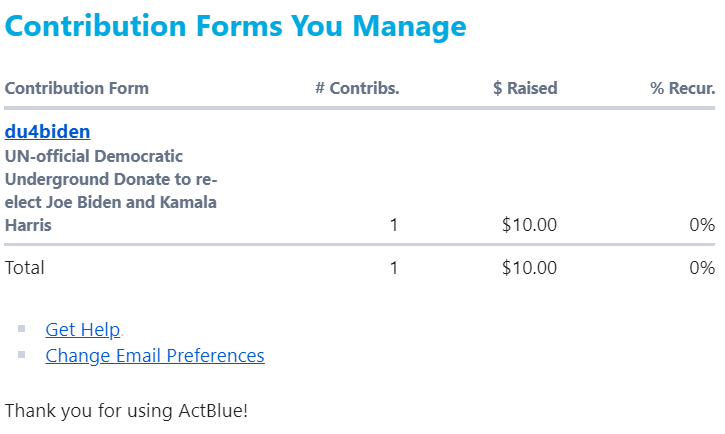The height and width of the screenshot is (434, 725).
Task: Click the Thank you for using ActBlue text
Action: (x=126, y=410)
